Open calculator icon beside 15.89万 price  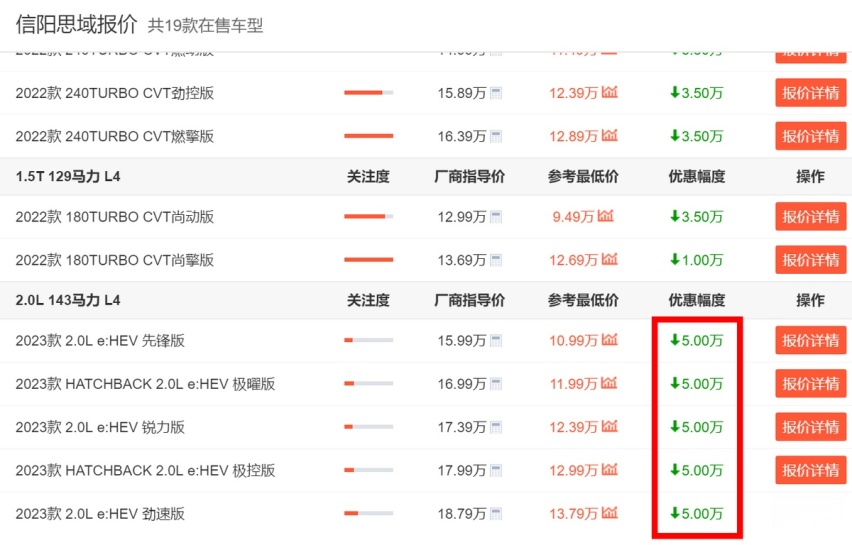(x=496, y=93)
